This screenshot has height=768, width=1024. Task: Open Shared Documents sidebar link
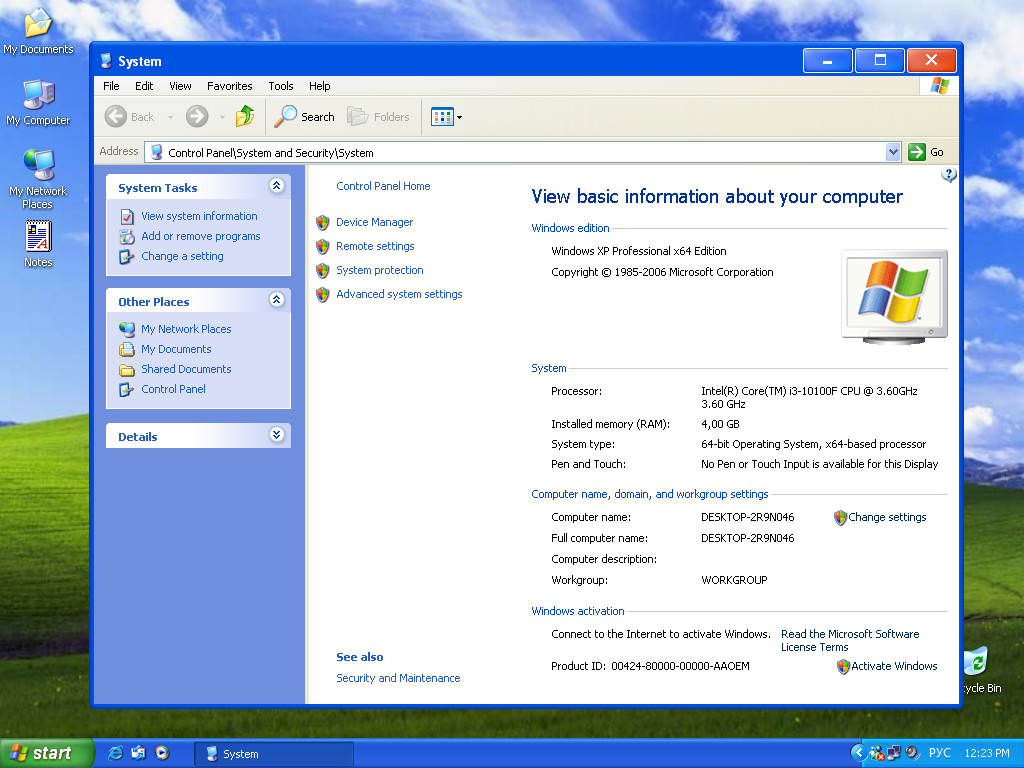pyautogui.click(x=186, y=369)
